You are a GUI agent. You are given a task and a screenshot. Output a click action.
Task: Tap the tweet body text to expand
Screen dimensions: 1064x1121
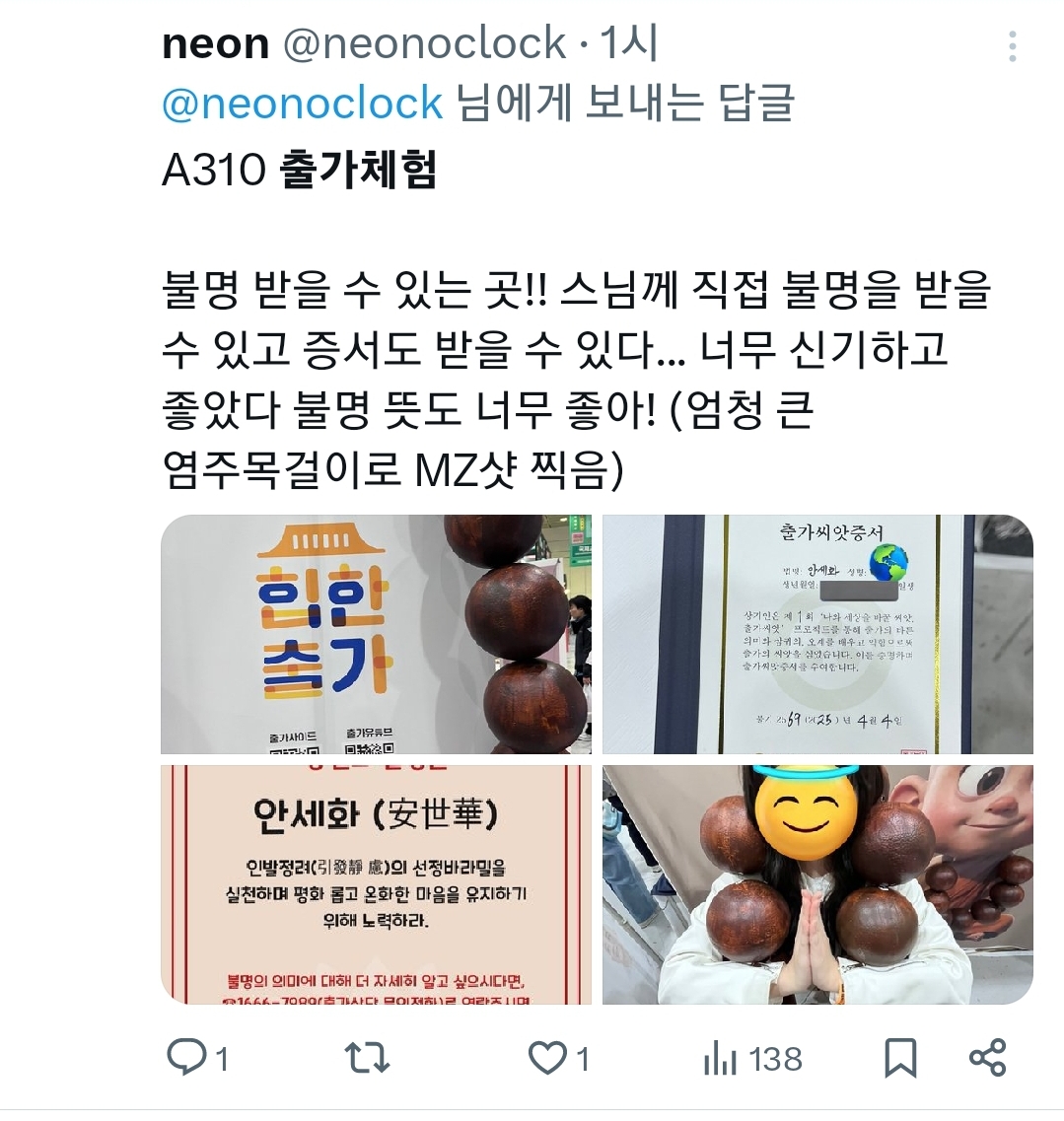pyautogui.click(x=576, y=380)
